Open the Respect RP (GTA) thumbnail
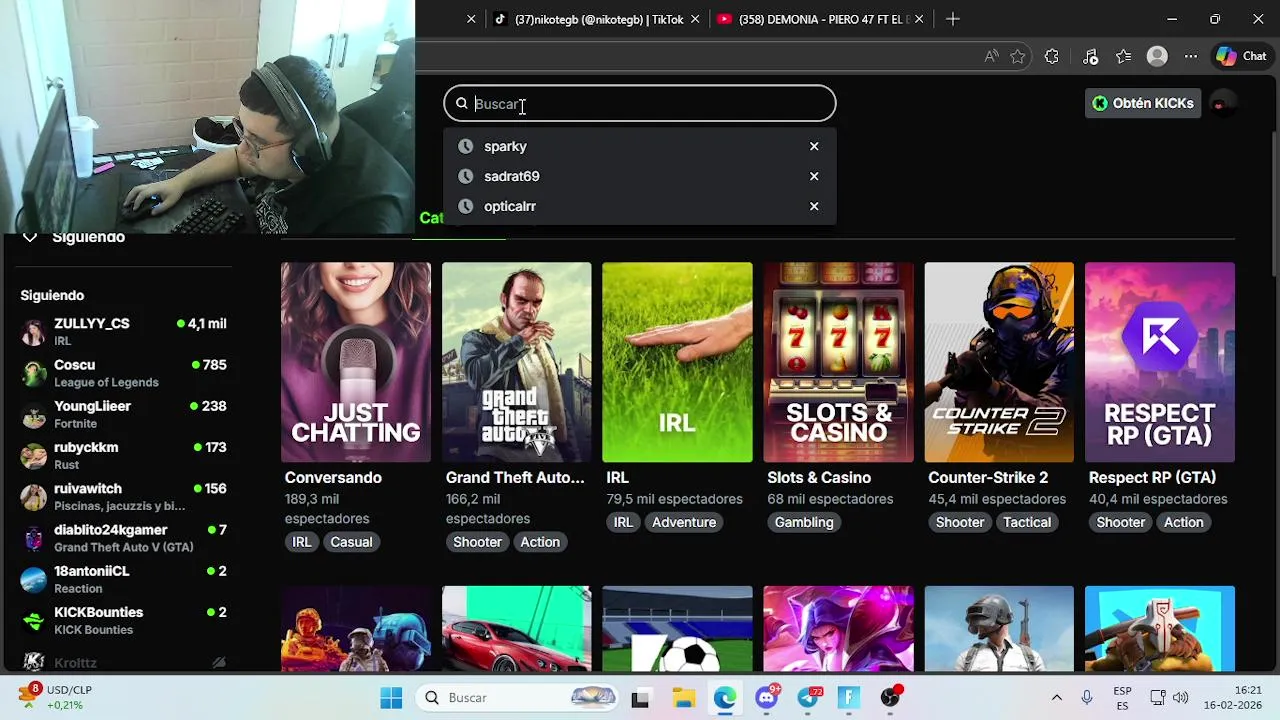Viewport: 1280px width, 720px height. click(1160, 362)
